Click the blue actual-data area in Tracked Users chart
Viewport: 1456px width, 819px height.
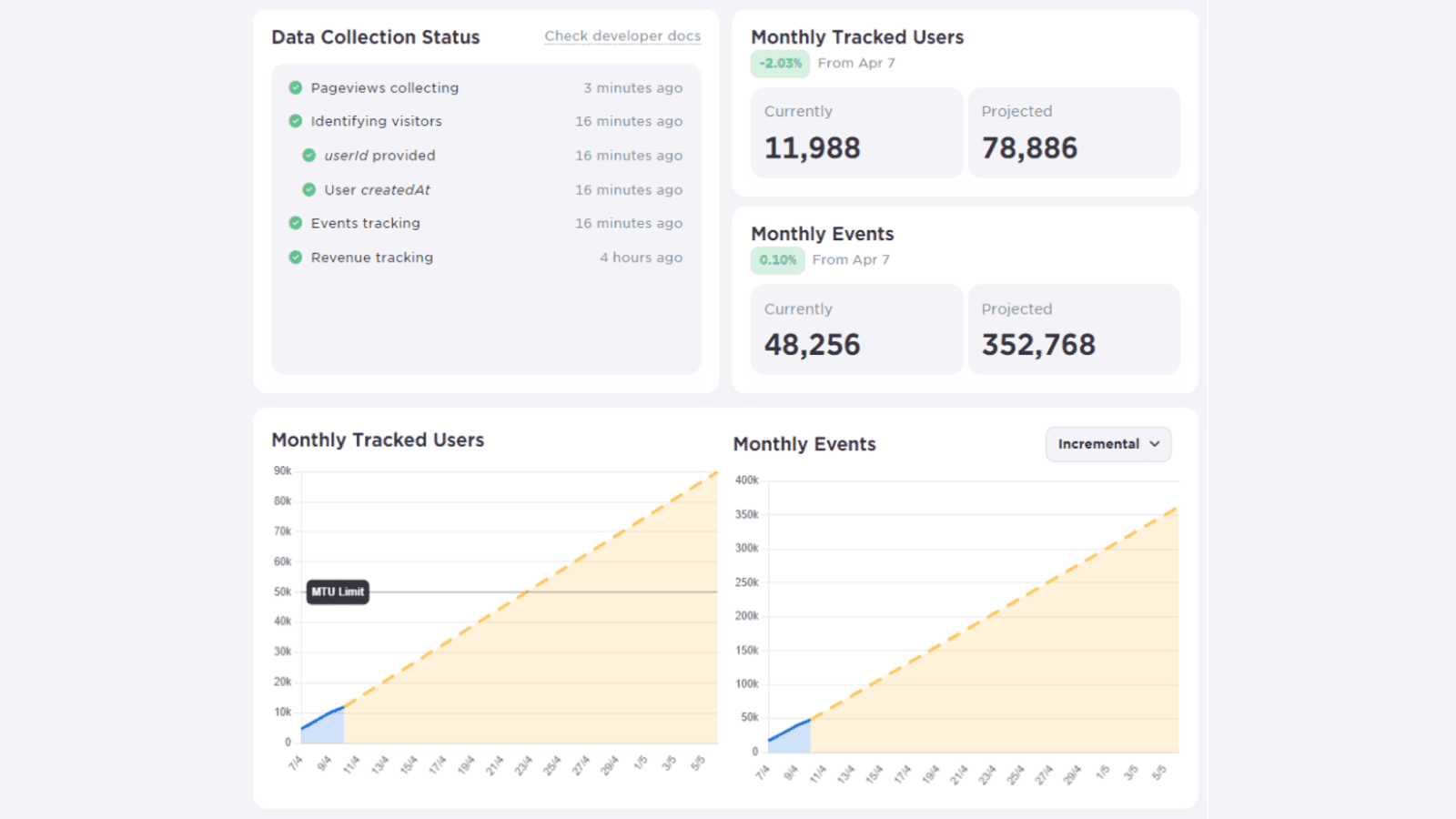coord(328,730)
